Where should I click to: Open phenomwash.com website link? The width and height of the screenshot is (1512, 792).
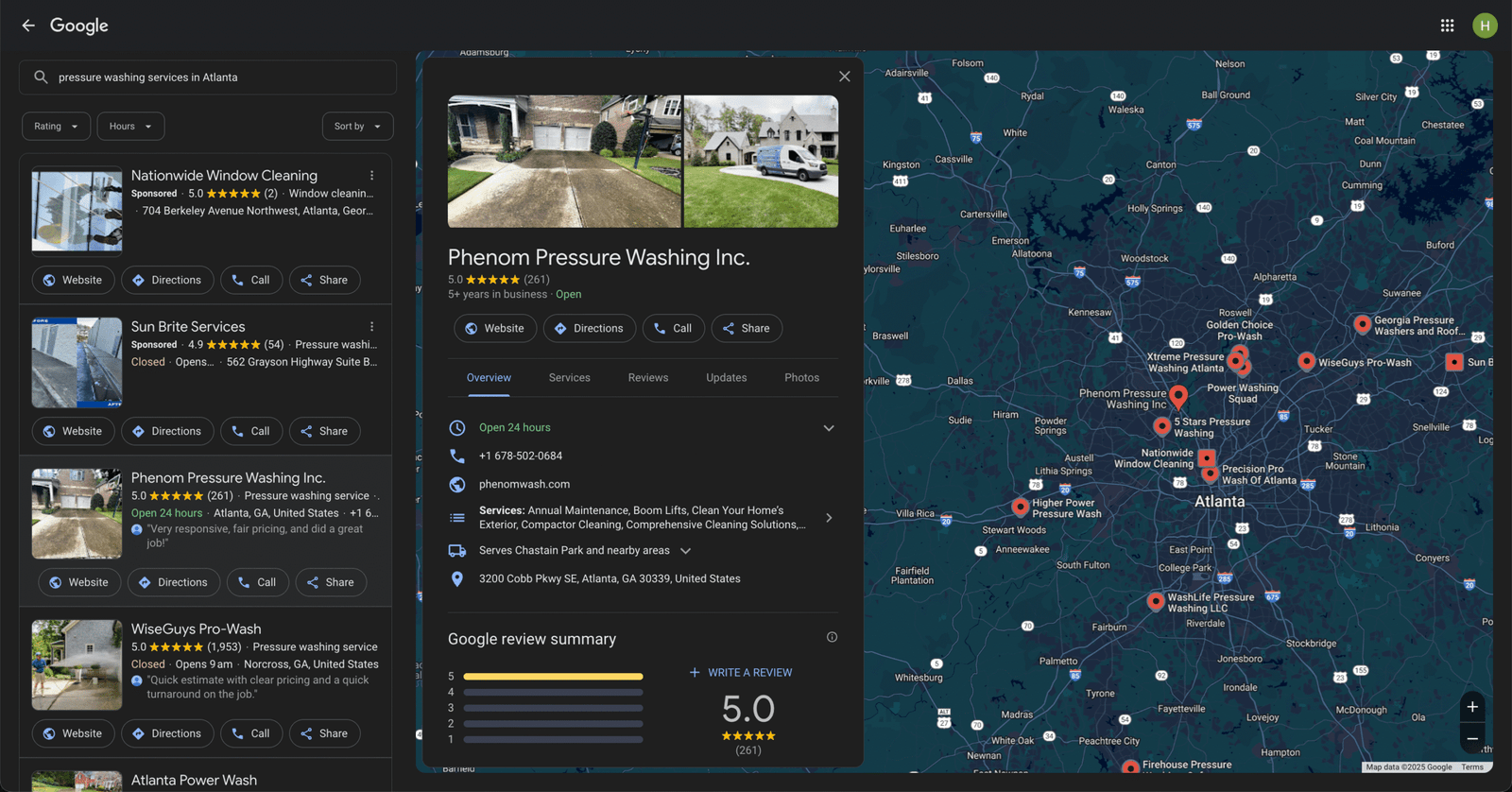click(x=524, y=484)
